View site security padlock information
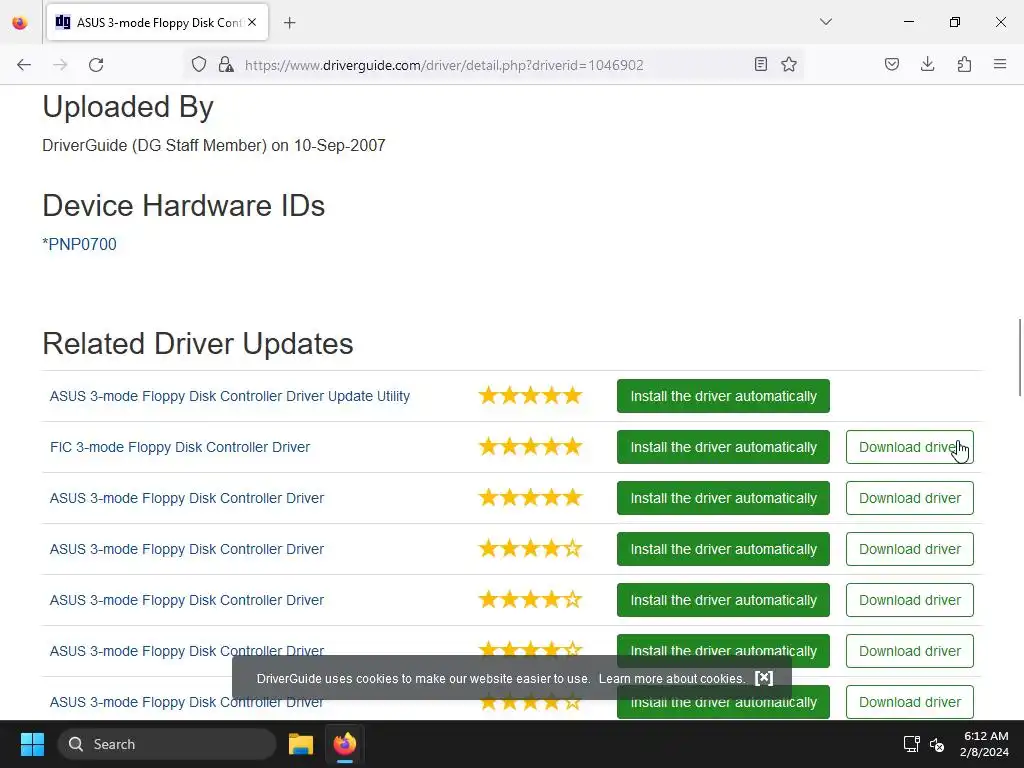The image size is (1024, 768). [226, 64]
